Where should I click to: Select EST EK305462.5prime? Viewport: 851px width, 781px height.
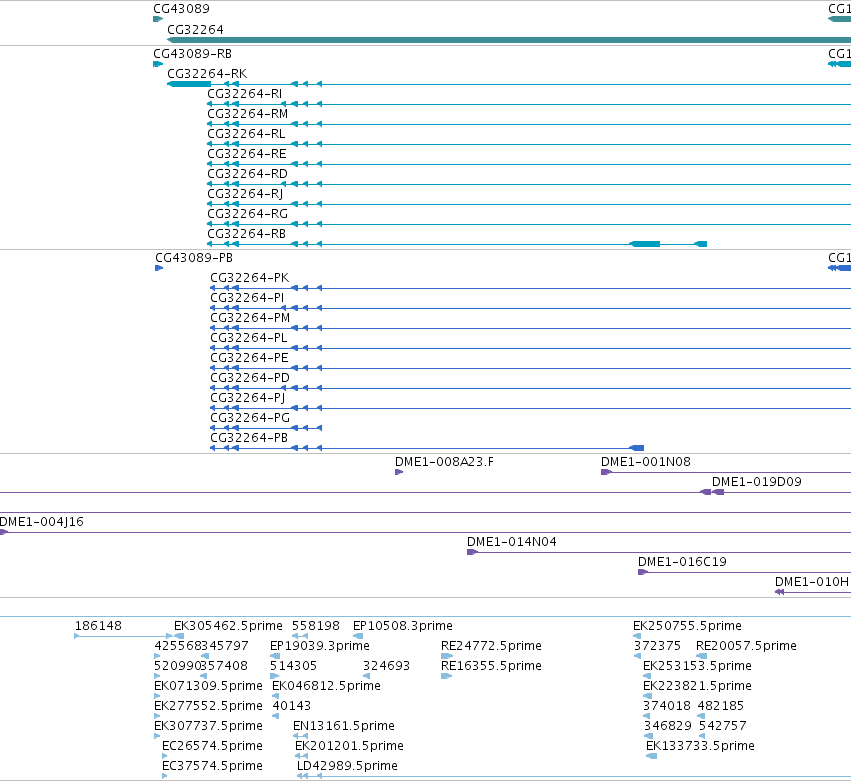228,626
